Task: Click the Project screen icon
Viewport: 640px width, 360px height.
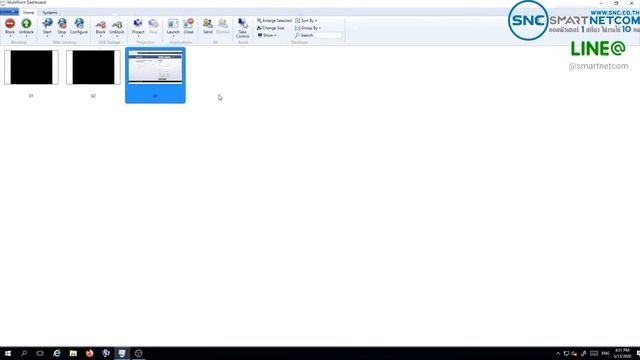Action: click(x=138, y=24)
